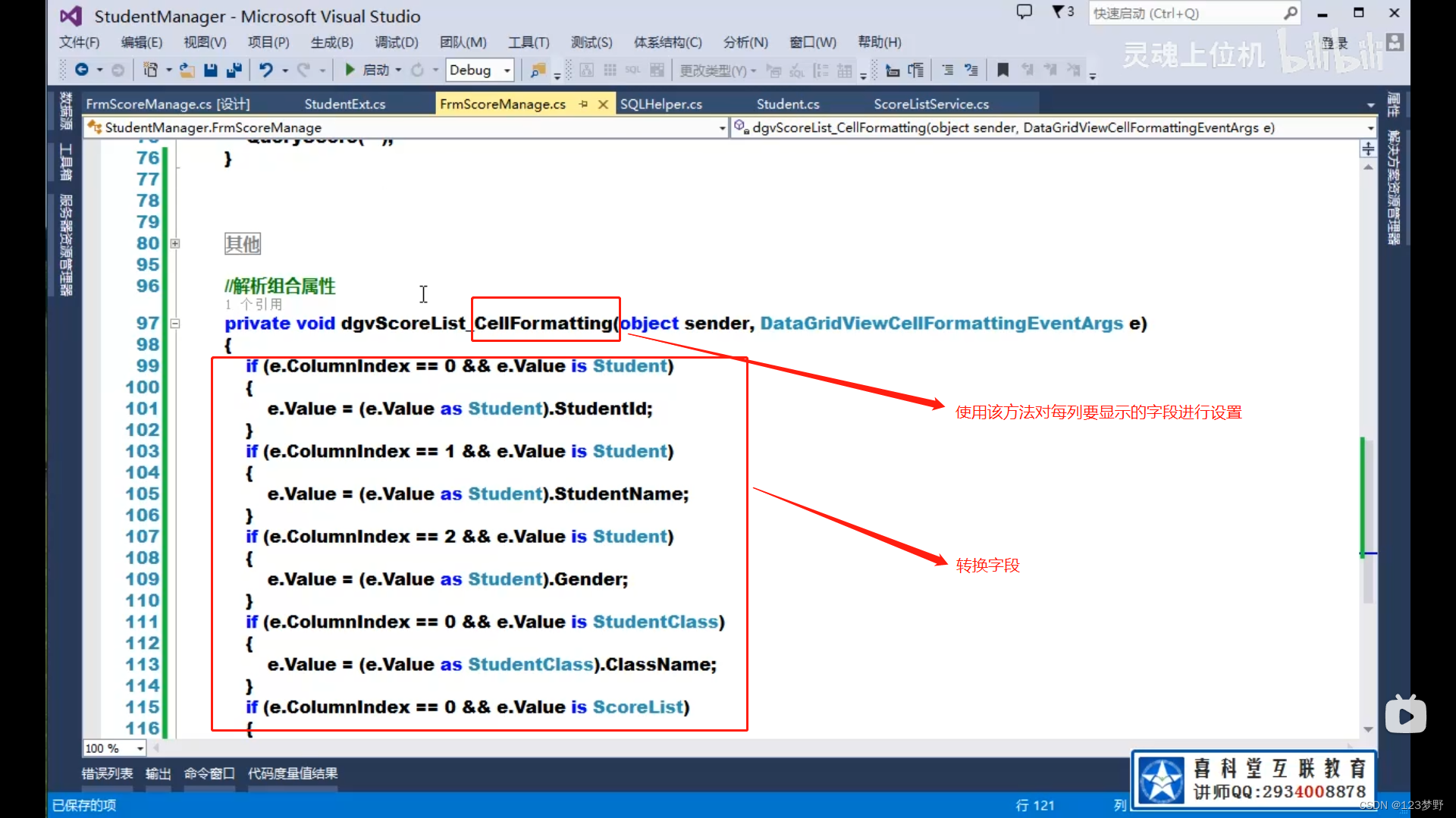Collapse the dgvScoreList_CellFormatting method at line 97
The height and width of the screenshot is (818, 1456).
[x=175, y=323]
